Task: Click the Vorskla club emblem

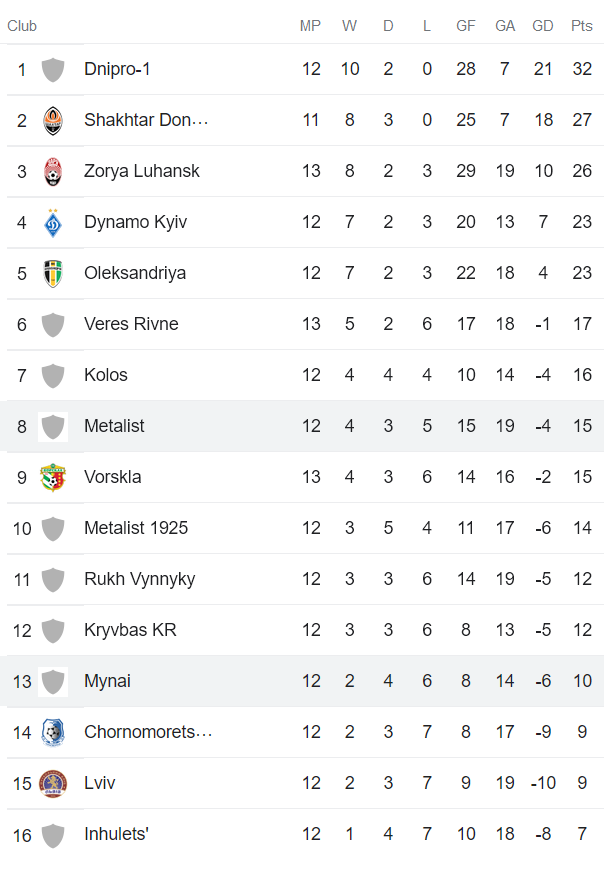Action: 52,477
